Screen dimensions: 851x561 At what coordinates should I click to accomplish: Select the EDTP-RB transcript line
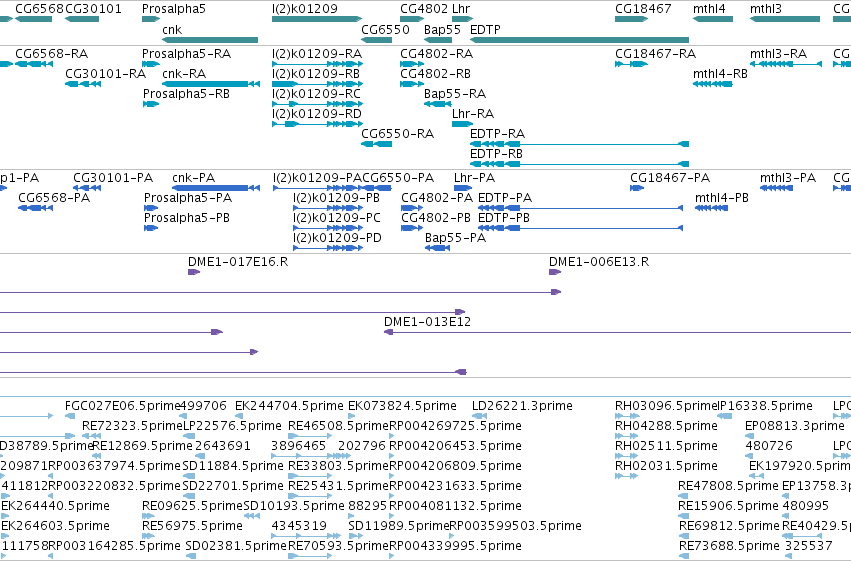[x=580, y=164]
